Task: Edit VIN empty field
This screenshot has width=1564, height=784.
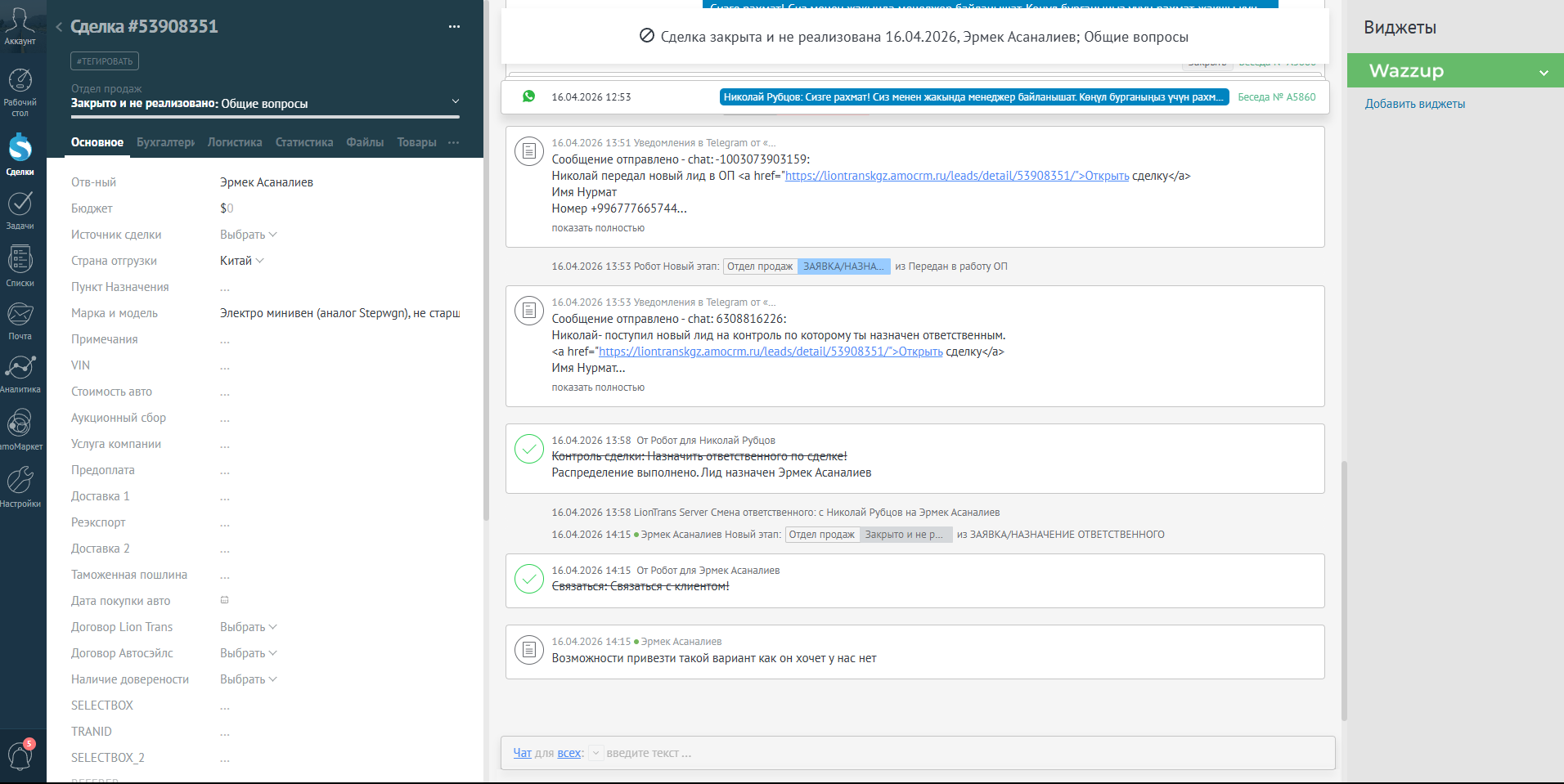Action: click(339, 365)
